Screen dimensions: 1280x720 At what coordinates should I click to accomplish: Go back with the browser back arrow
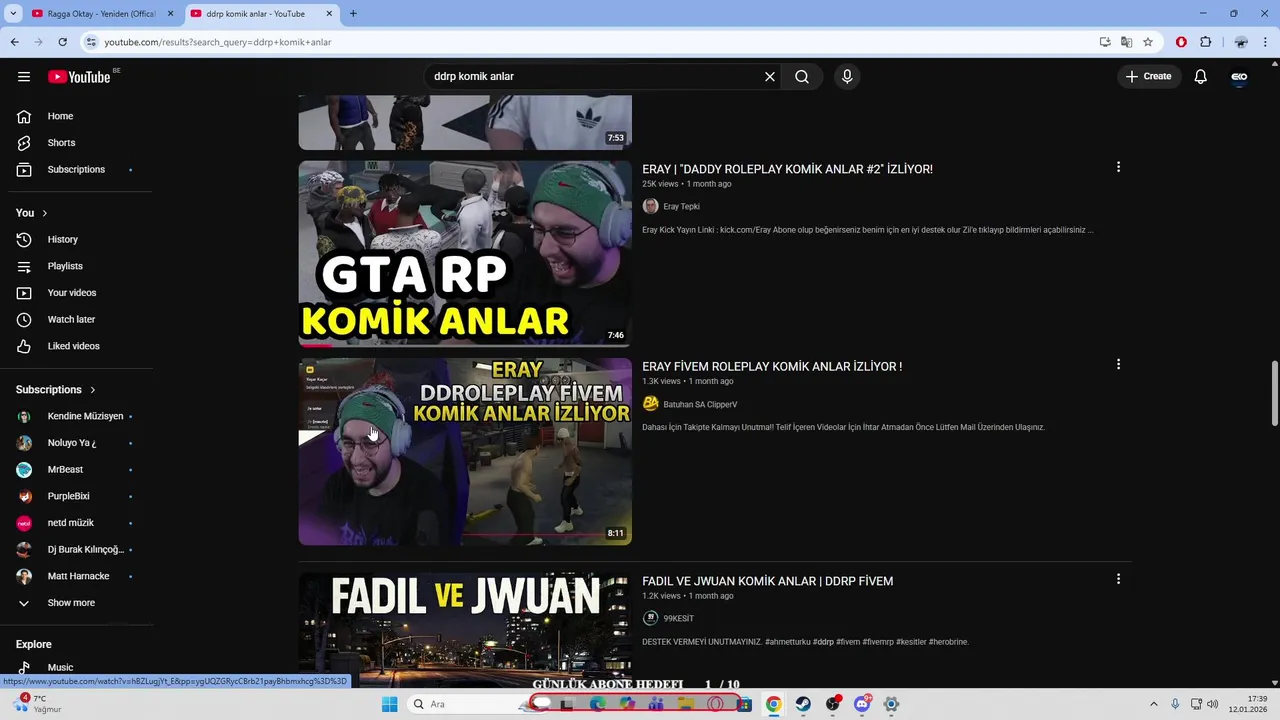tap(15, 42)
